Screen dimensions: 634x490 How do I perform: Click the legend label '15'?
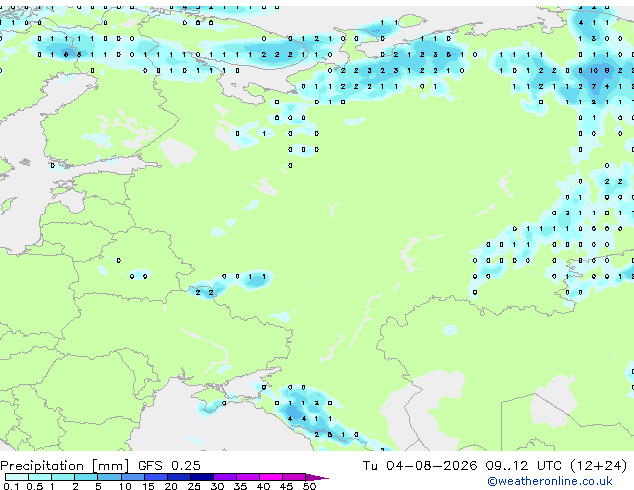point(148,486)
